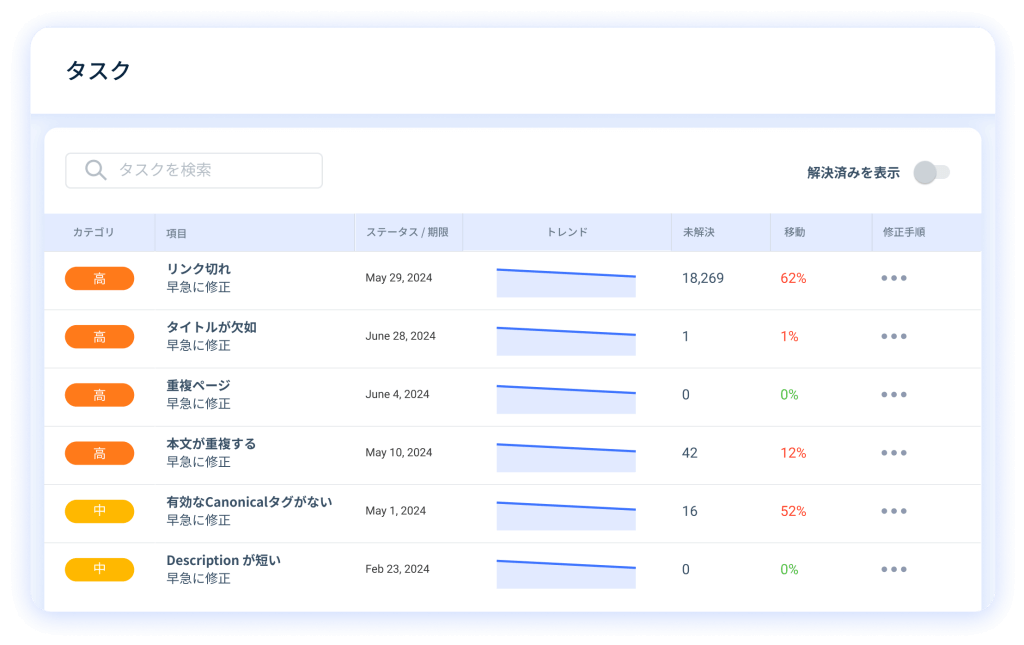This screenshot has height=645, width=1024.
Task: Click the 中 badge for Description が短い
Action: pyautogui.click(x=99, y=569)
